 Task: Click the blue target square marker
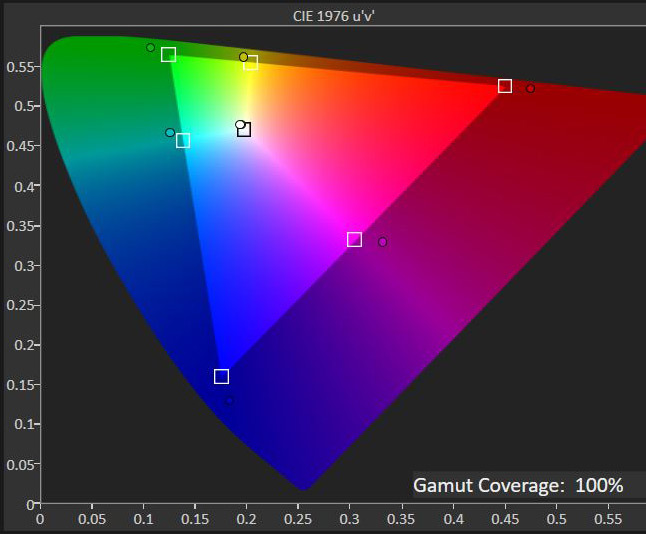click(x=222, y=376)
